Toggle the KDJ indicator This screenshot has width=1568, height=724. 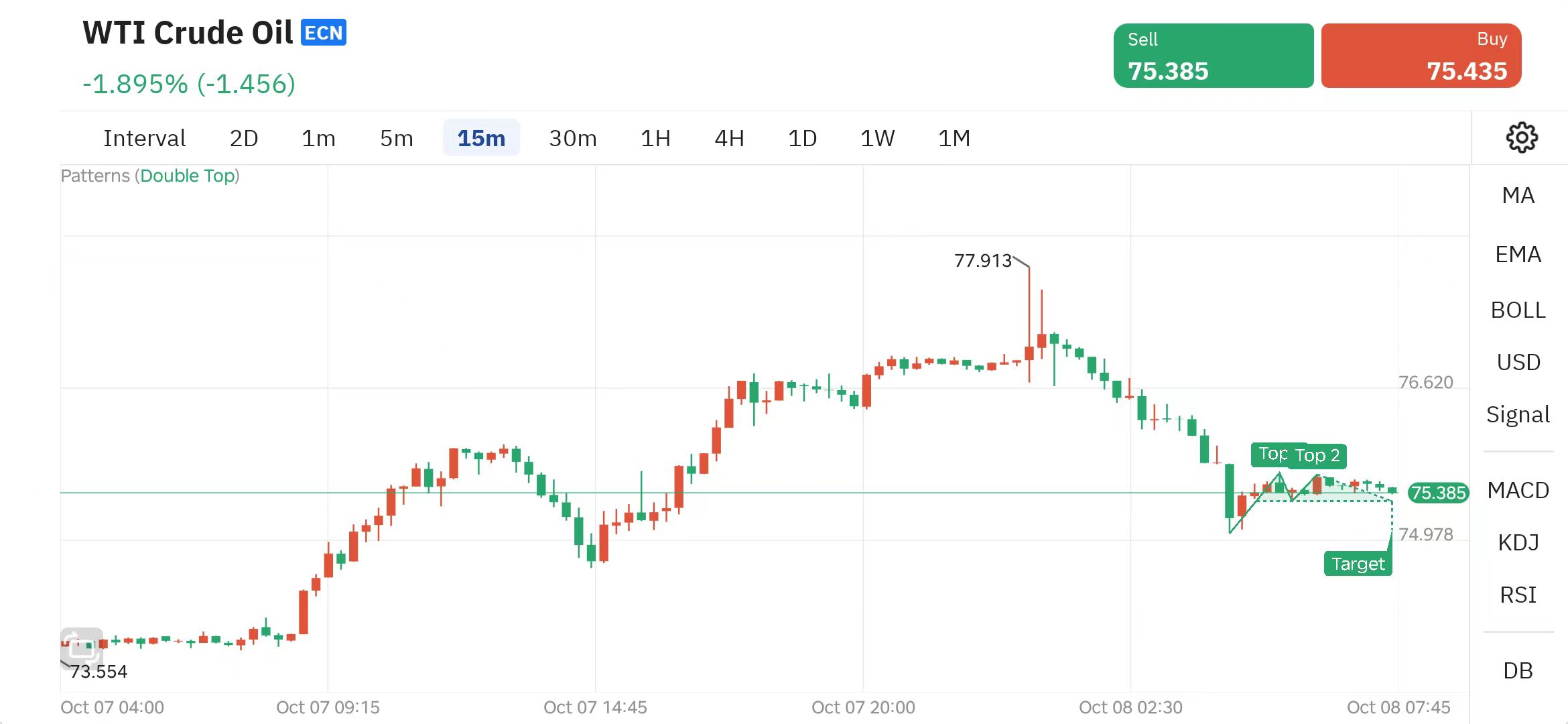[1518, 542]
